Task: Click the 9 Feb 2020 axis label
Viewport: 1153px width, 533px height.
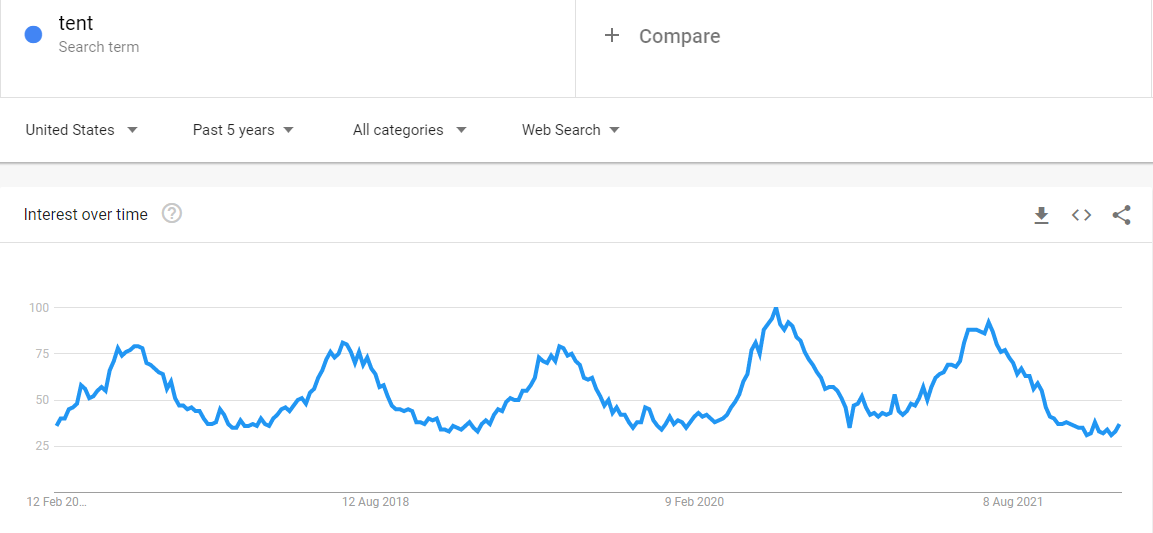Action: (x=696, y=502)
